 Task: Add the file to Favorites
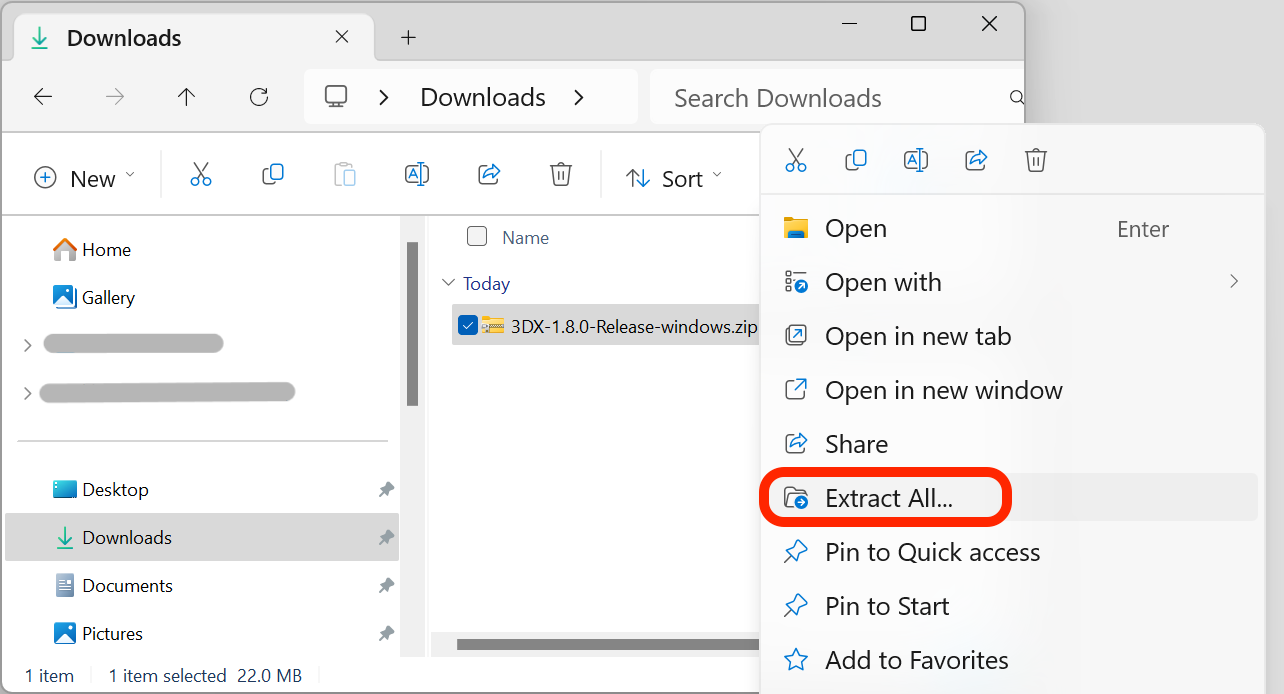point(916,659)
